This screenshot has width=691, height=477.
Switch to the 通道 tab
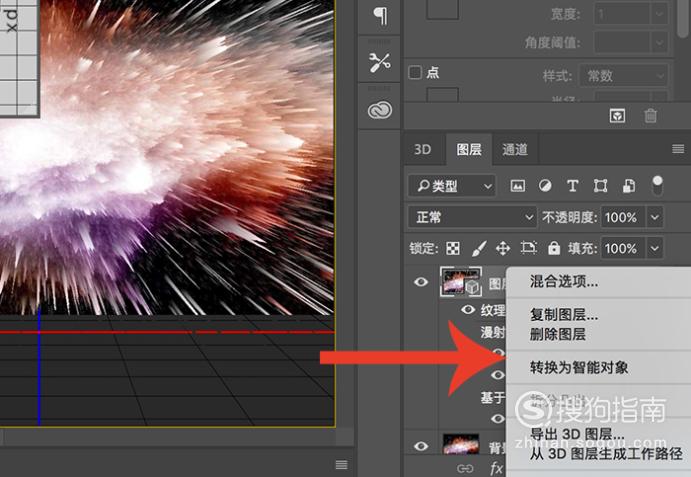click(515, 149)
